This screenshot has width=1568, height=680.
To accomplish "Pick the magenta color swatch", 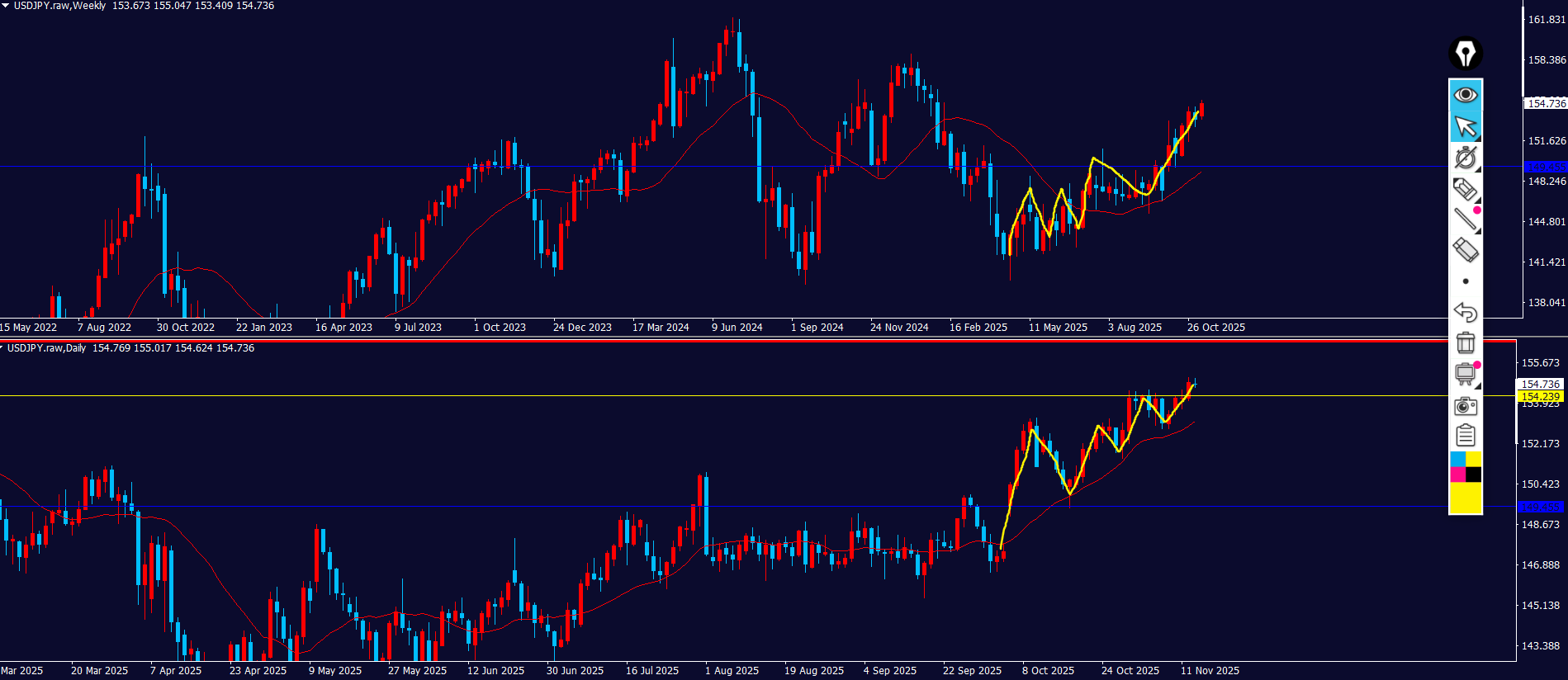I will [1458, 475].
